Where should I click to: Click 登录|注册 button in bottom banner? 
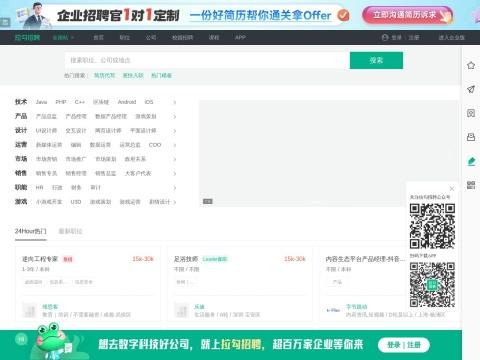click(x=404, y=345)
